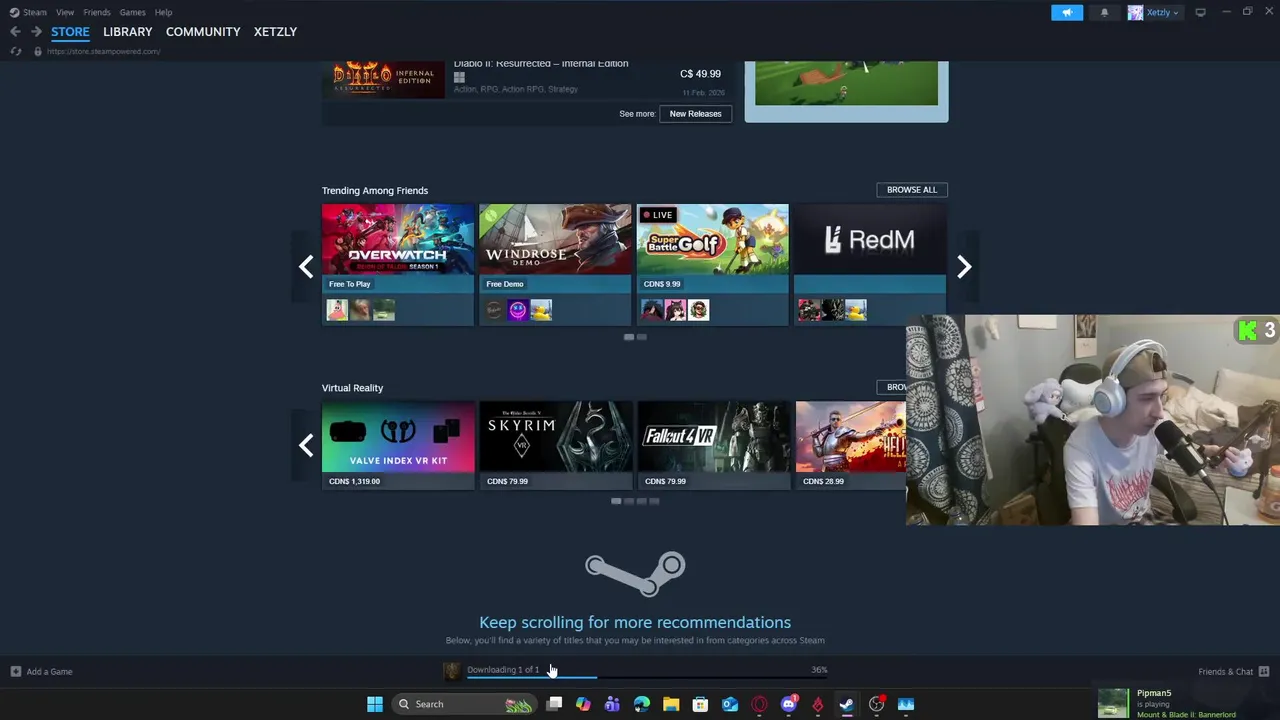This screenshot has height=720, width=1280.
Task: Click the New Releases button
Action: 695,114
